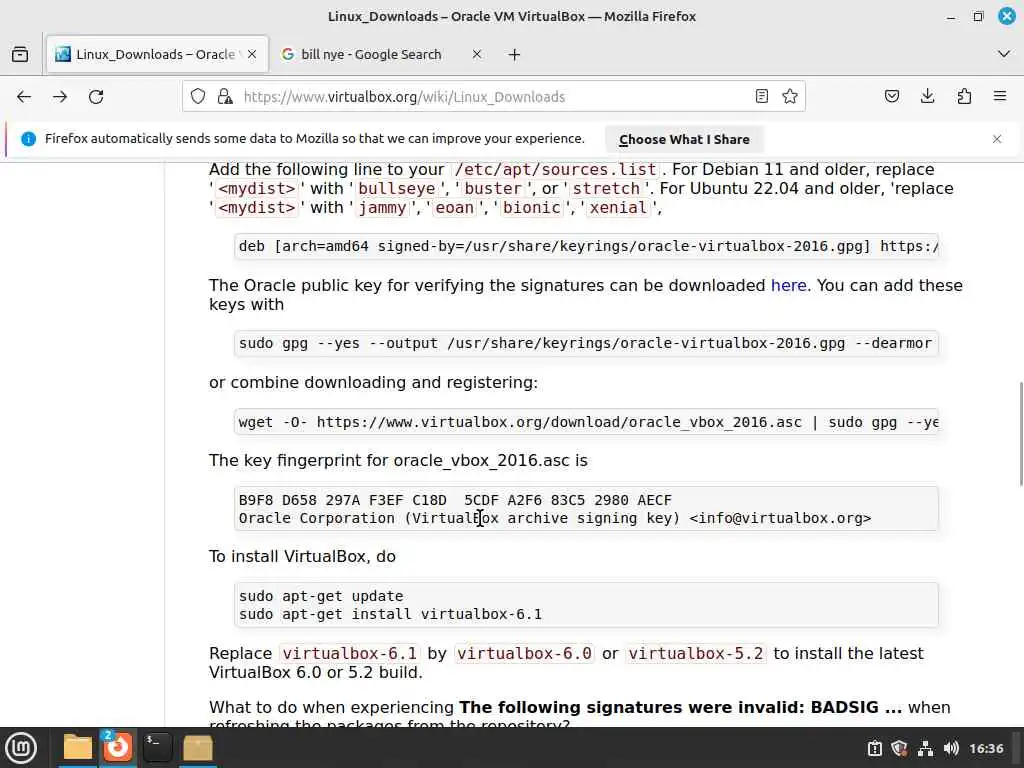Click 'sudo apt-get update' command

tap(321, 596)
